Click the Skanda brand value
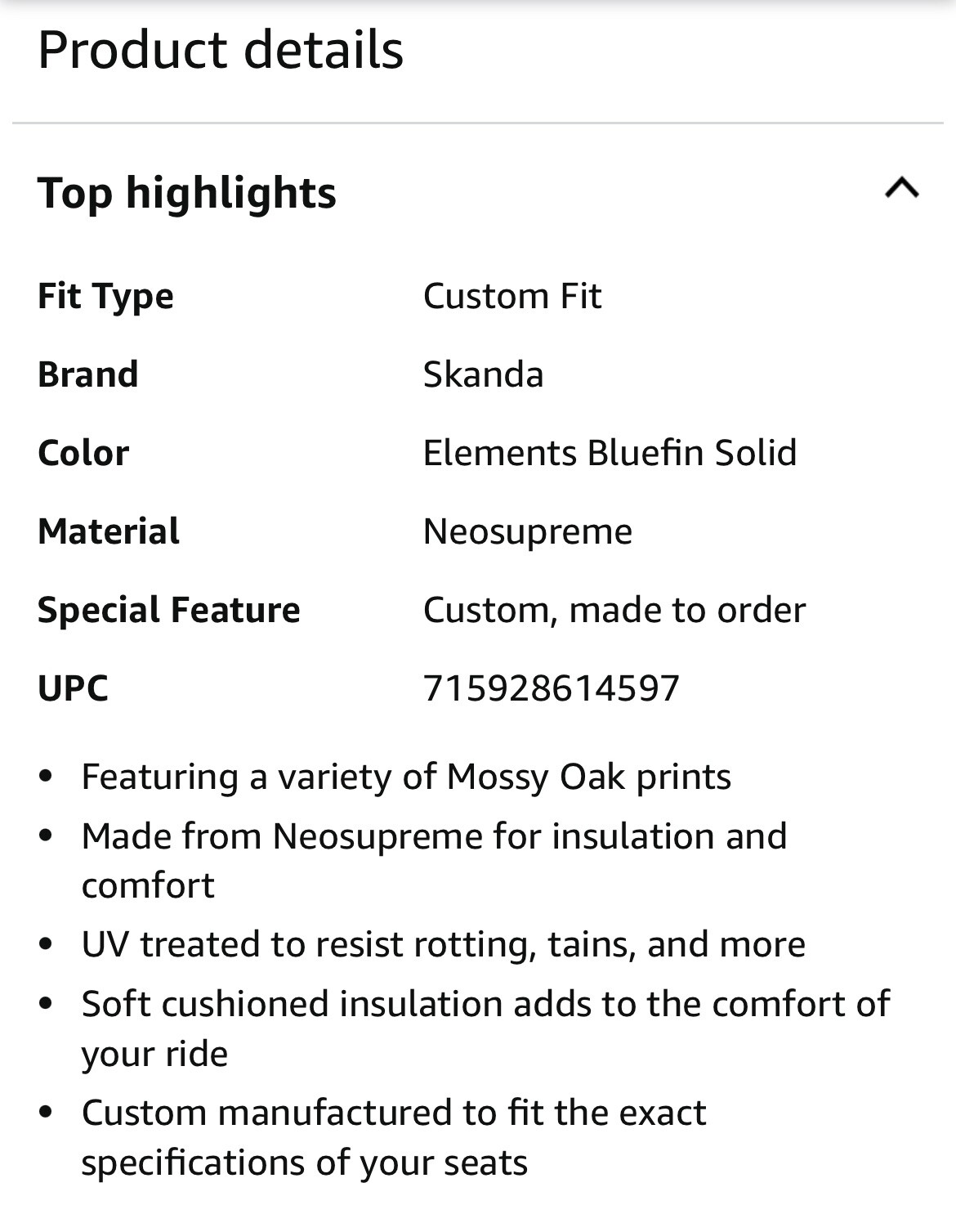This screenshot has width=956, height=1232. [x=483, y=374]
